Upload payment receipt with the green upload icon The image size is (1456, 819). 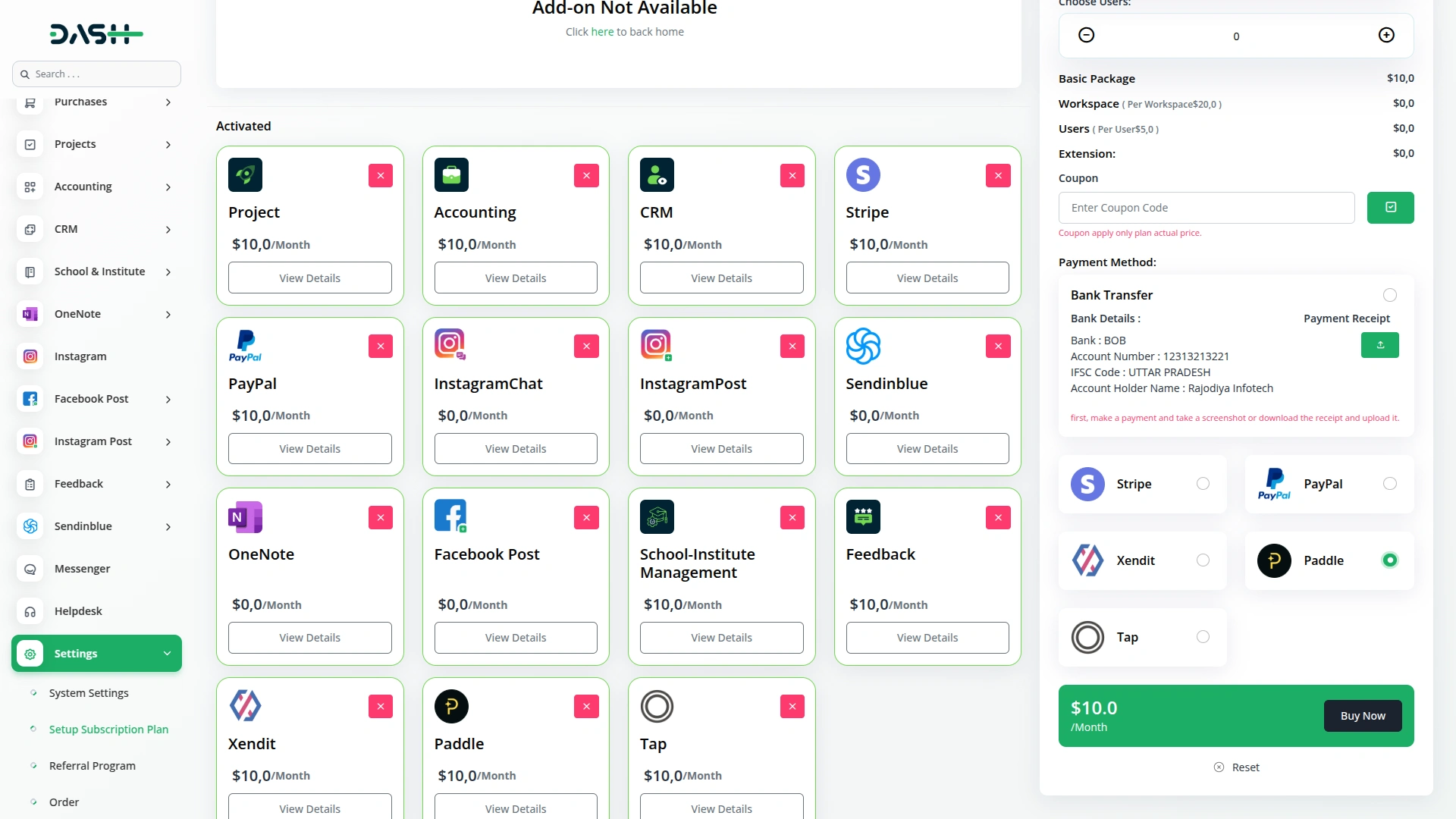[1379, 345]
